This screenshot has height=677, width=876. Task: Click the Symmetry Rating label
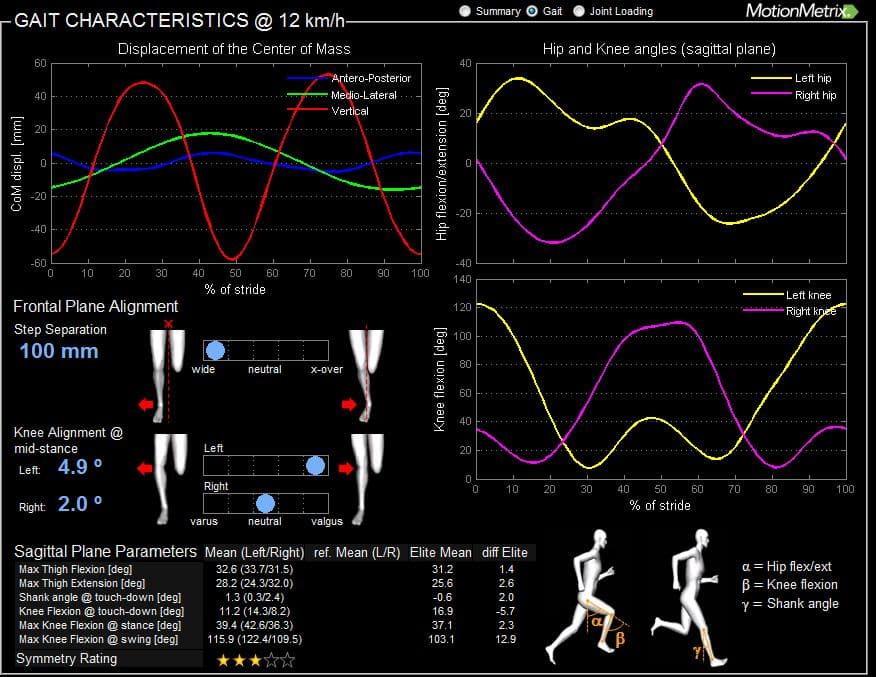[x=66, y=659]
